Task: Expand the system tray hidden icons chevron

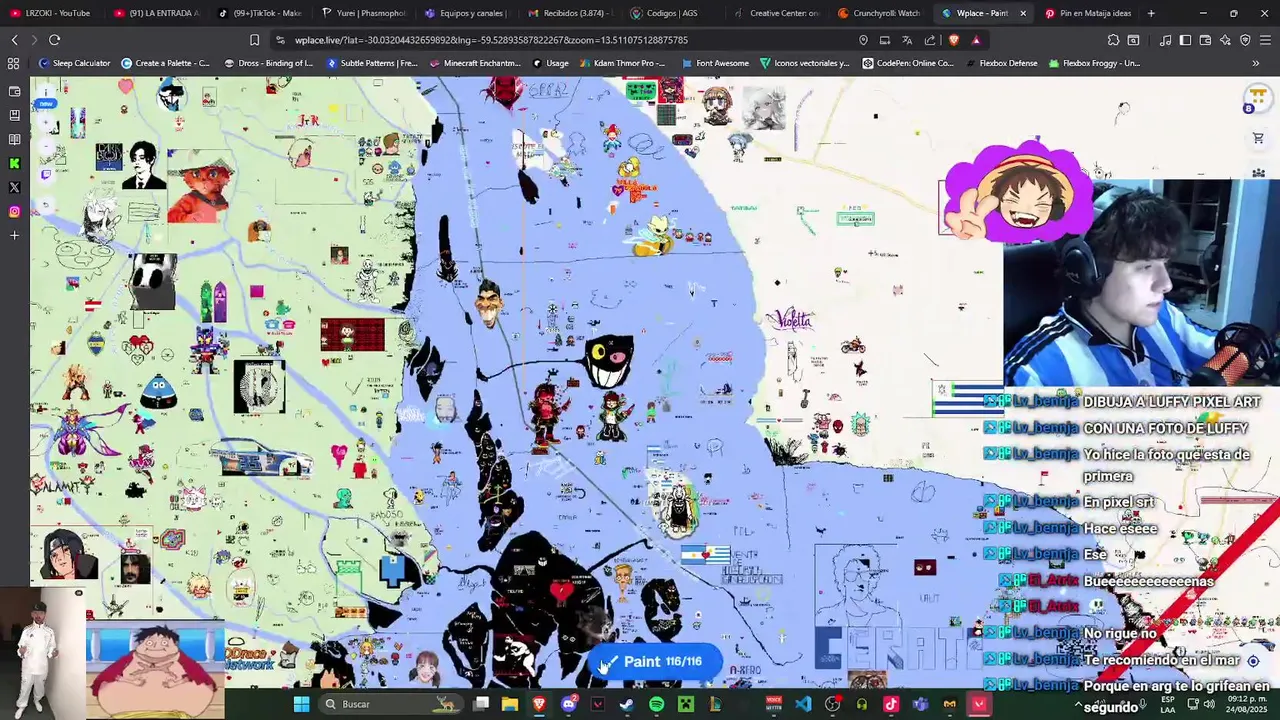Action: pos(1078,704)
